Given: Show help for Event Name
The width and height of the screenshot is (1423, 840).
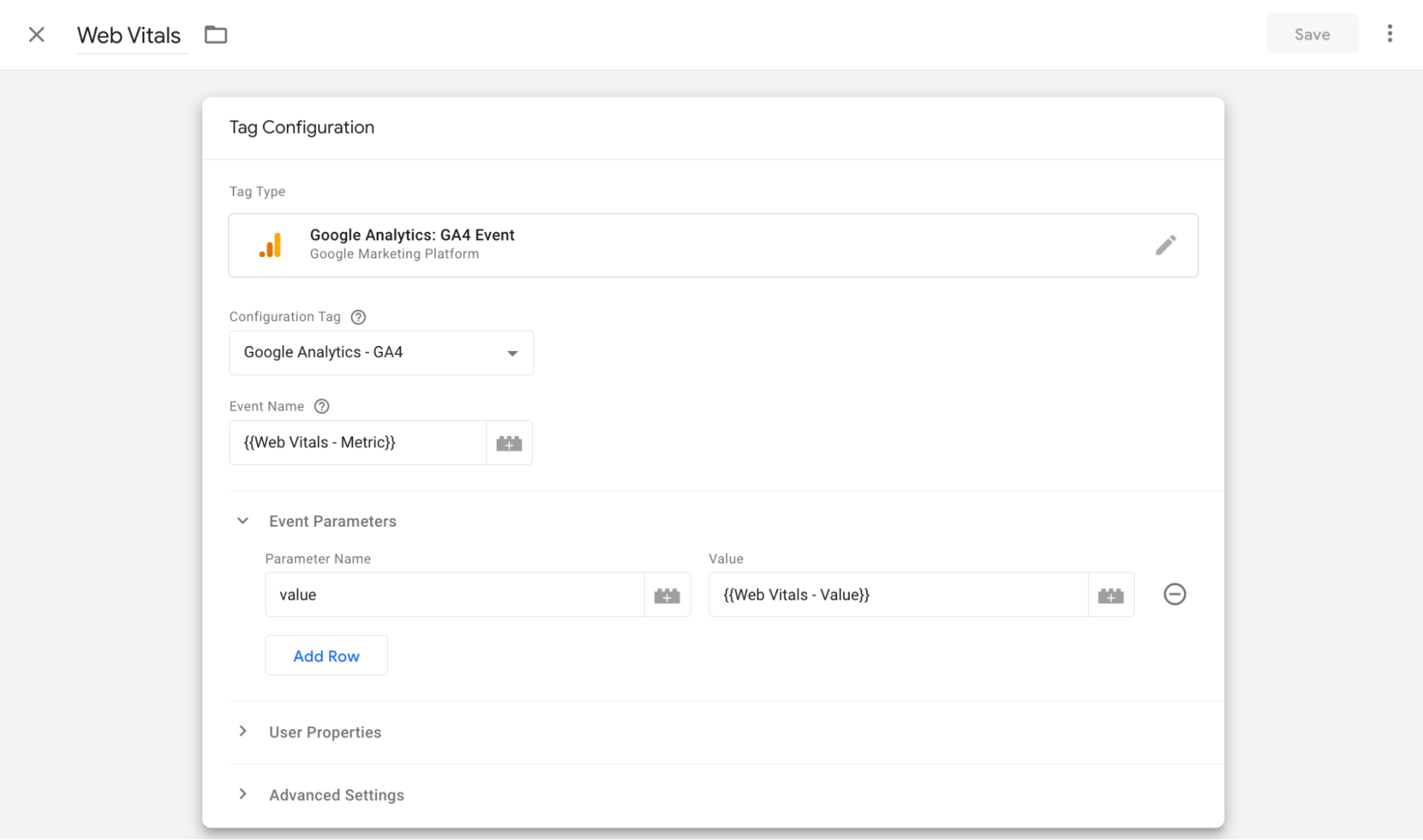Looking at the screenshot, I should click(x=322, y=406).
